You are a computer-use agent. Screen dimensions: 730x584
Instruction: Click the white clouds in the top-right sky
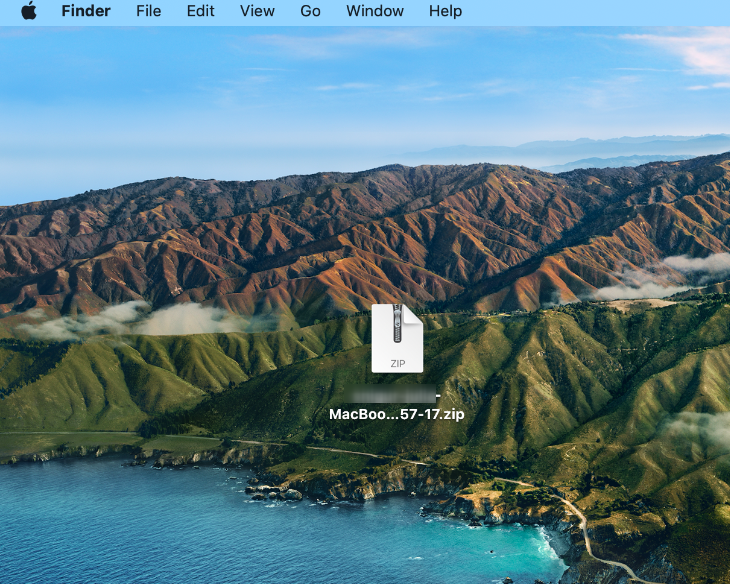click(690, 50)
